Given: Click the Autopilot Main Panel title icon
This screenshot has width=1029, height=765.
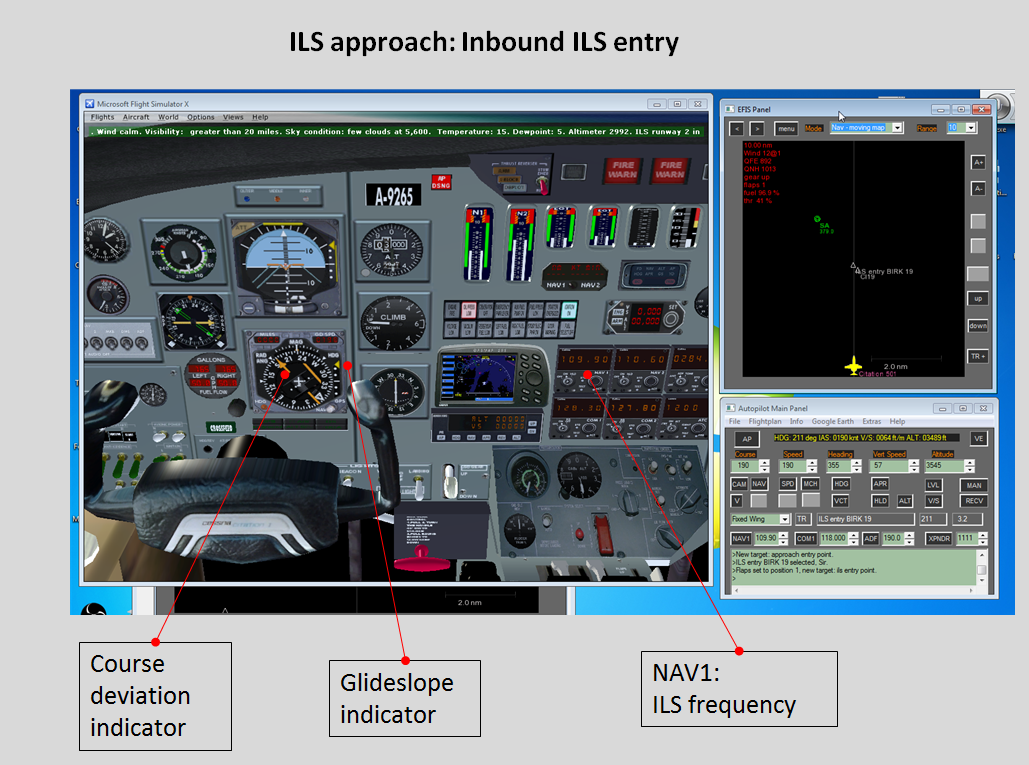Looking at the screenshot, I should point(730,408).
